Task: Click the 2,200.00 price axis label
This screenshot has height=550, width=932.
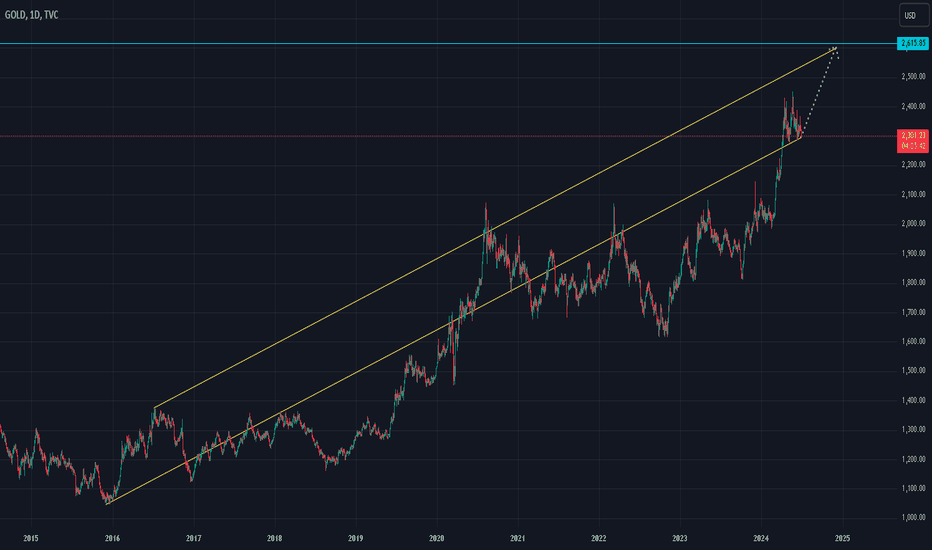Action: point(914,165)
